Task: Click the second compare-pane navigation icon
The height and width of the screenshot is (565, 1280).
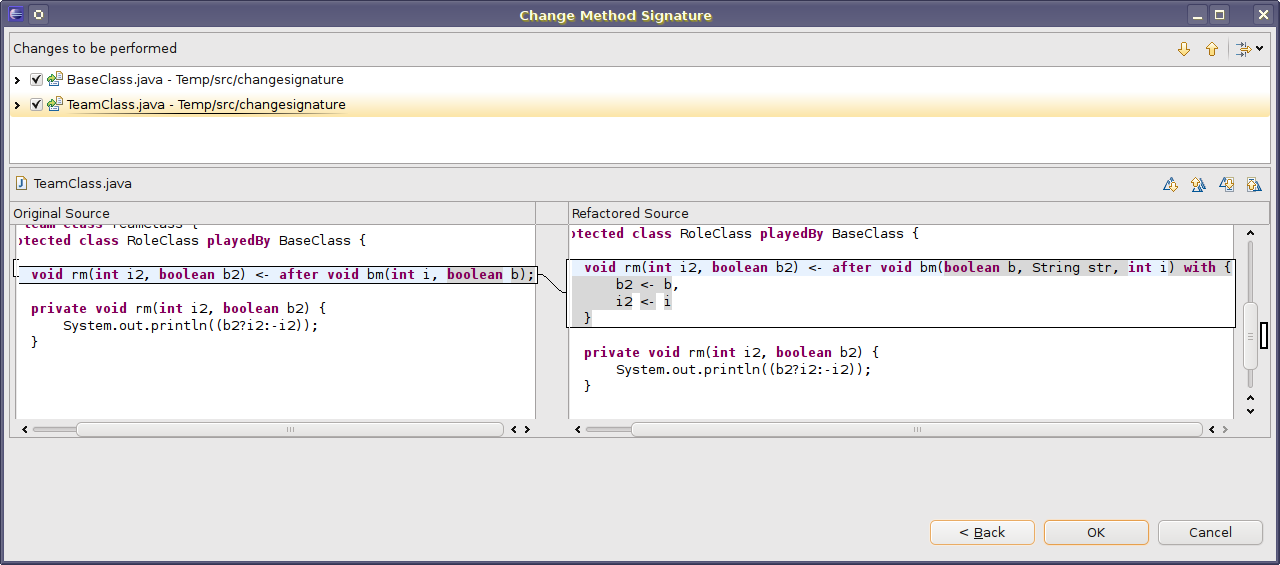Action: click(x=1198, y=184)
